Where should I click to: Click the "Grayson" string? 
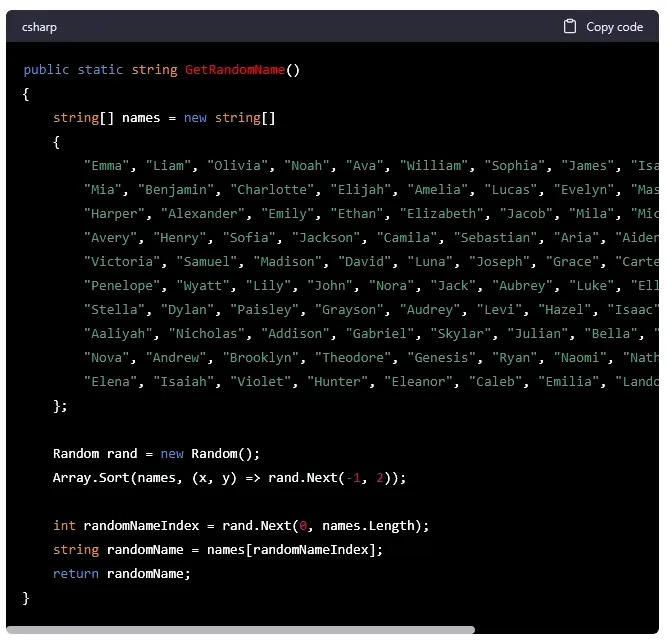coord(349,309)
